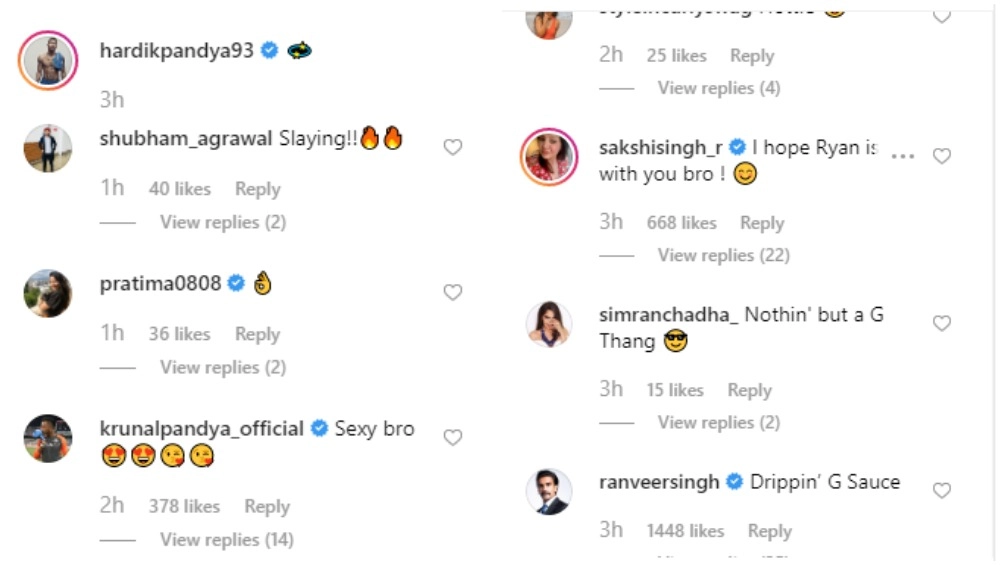1000x565 pixels.
Task: Open simranchadha_'s profile avatar
Action: pos(549,324)
